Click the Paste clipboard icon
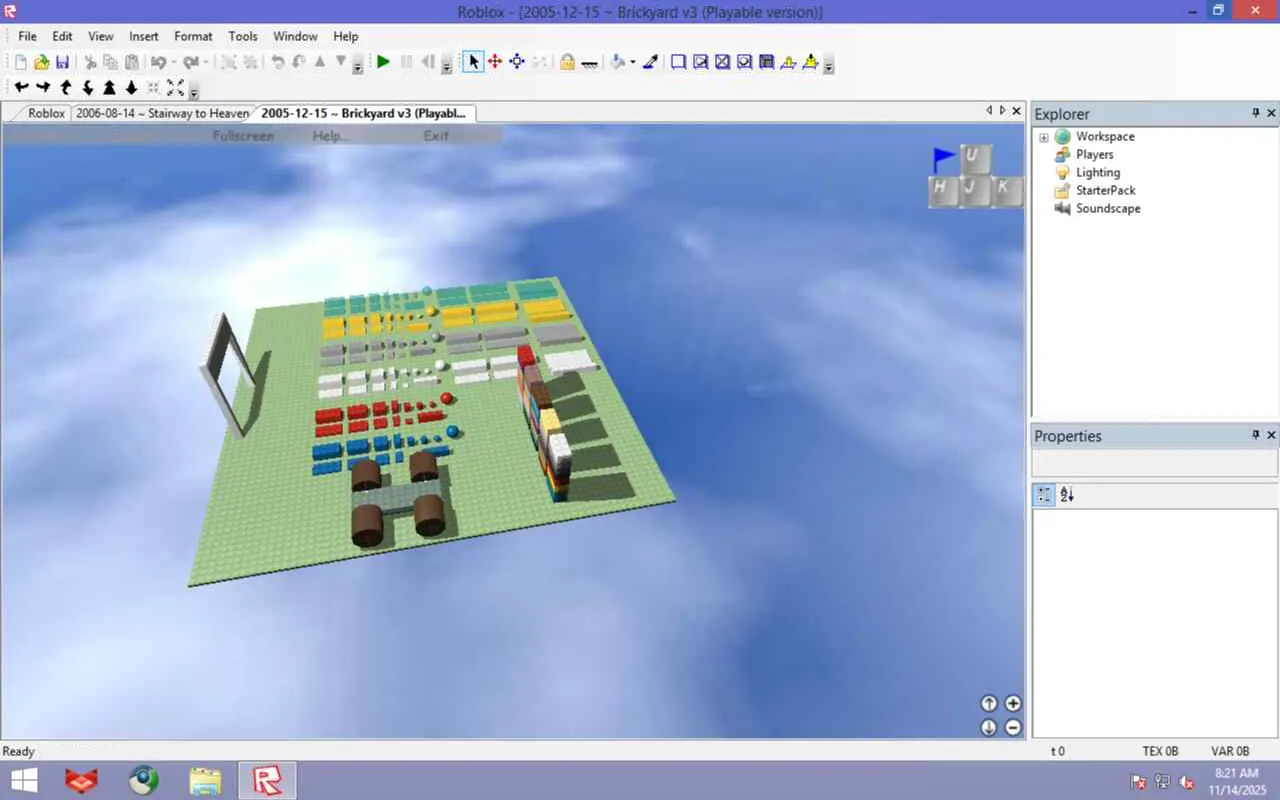 (132, 62)
